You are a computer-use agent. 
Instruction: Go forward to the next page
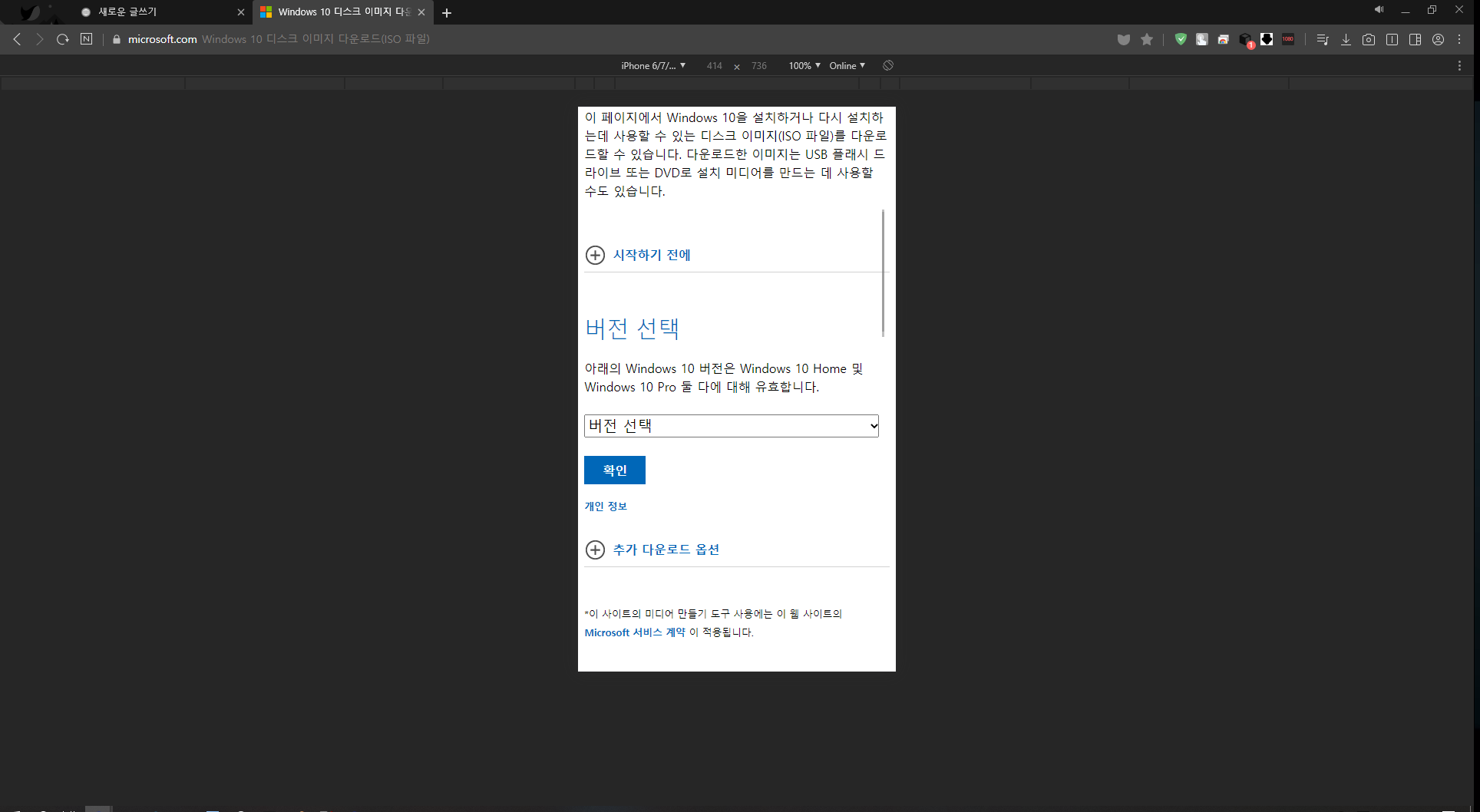point(40,39)
